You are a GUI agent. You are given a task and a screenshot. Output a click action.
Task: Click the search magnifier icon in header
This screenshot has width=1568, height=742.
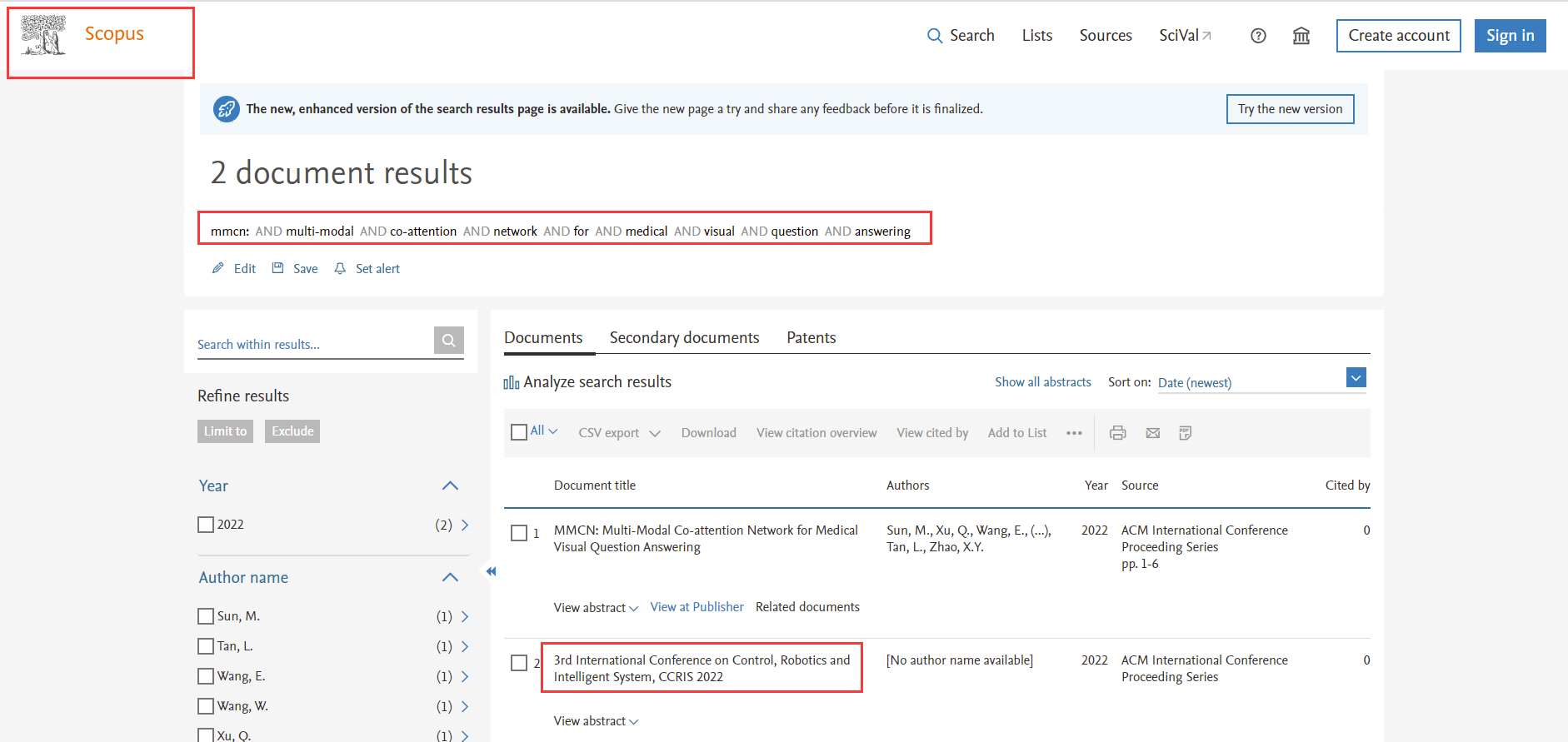[935, 36]
